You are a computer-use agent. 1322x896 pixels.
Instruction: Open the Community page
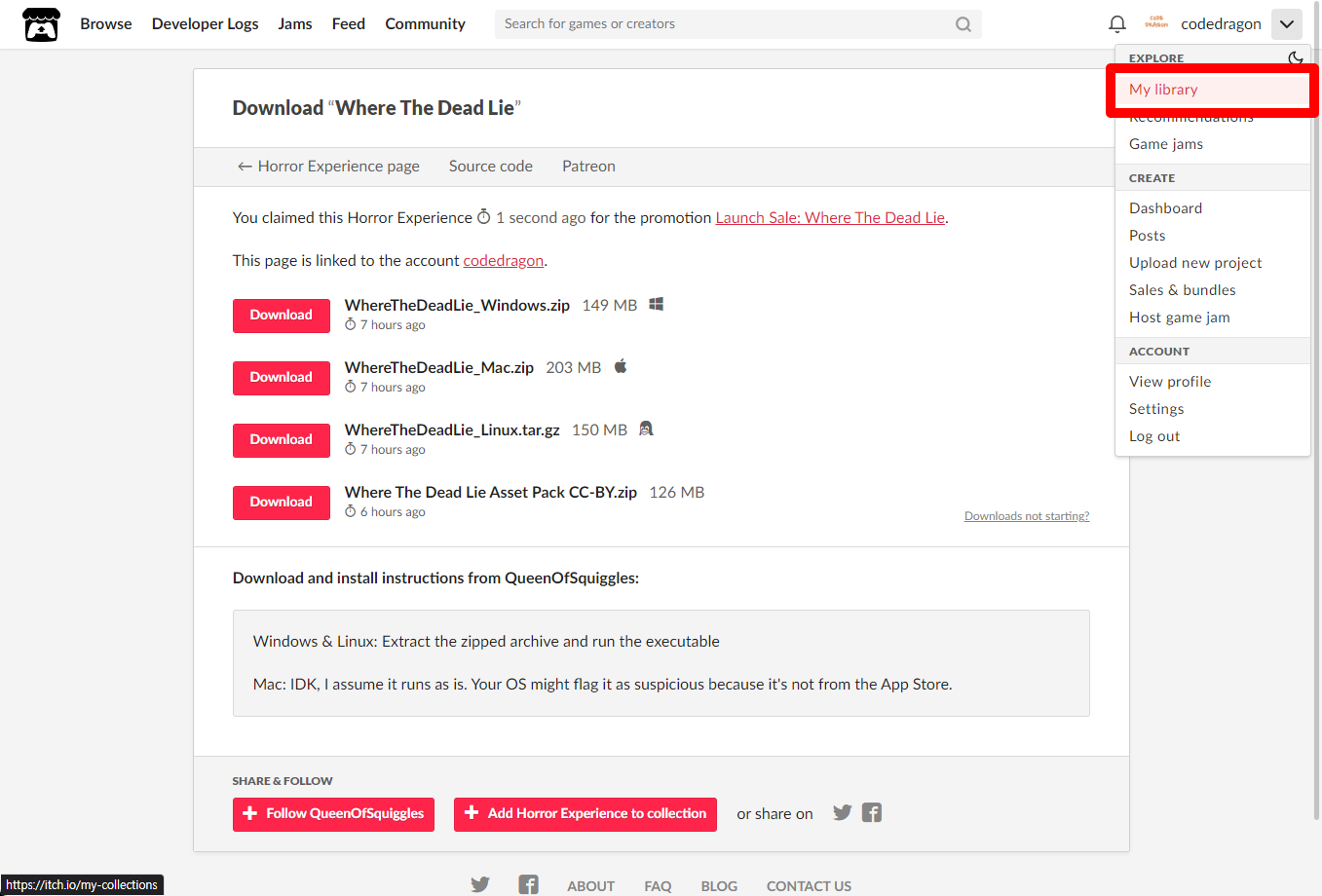[425, 23]
